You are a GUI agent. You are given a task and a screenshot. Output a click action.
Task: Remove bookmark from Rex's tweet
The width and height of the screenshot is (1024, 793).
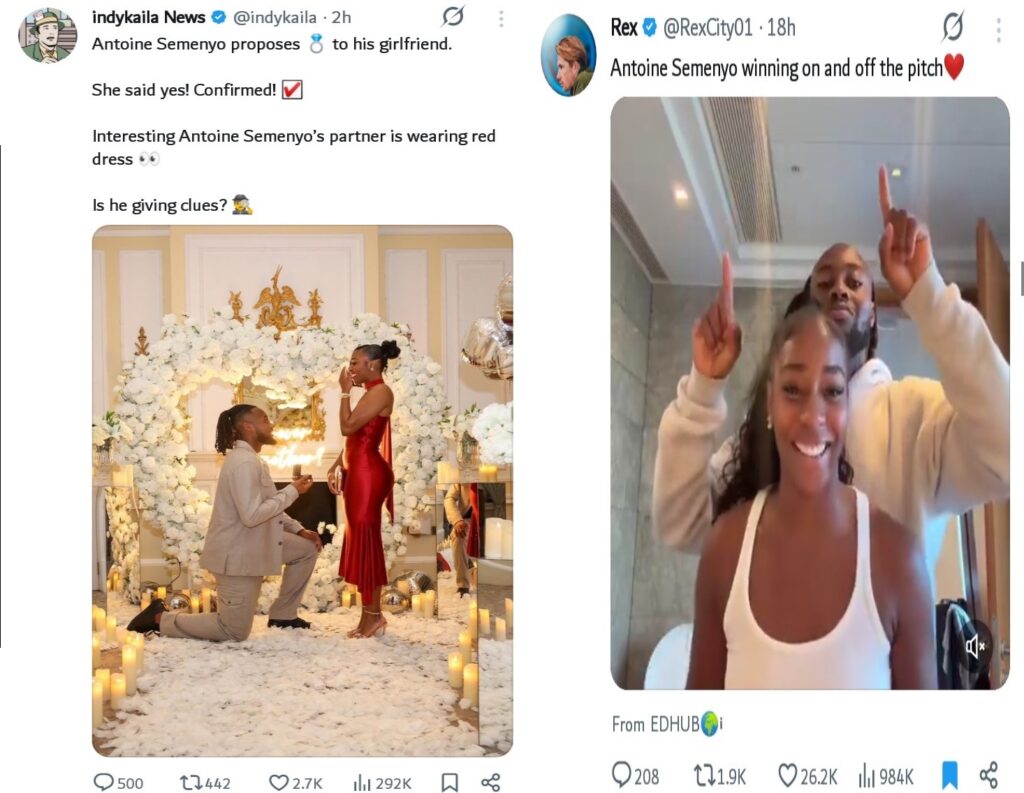949,775
